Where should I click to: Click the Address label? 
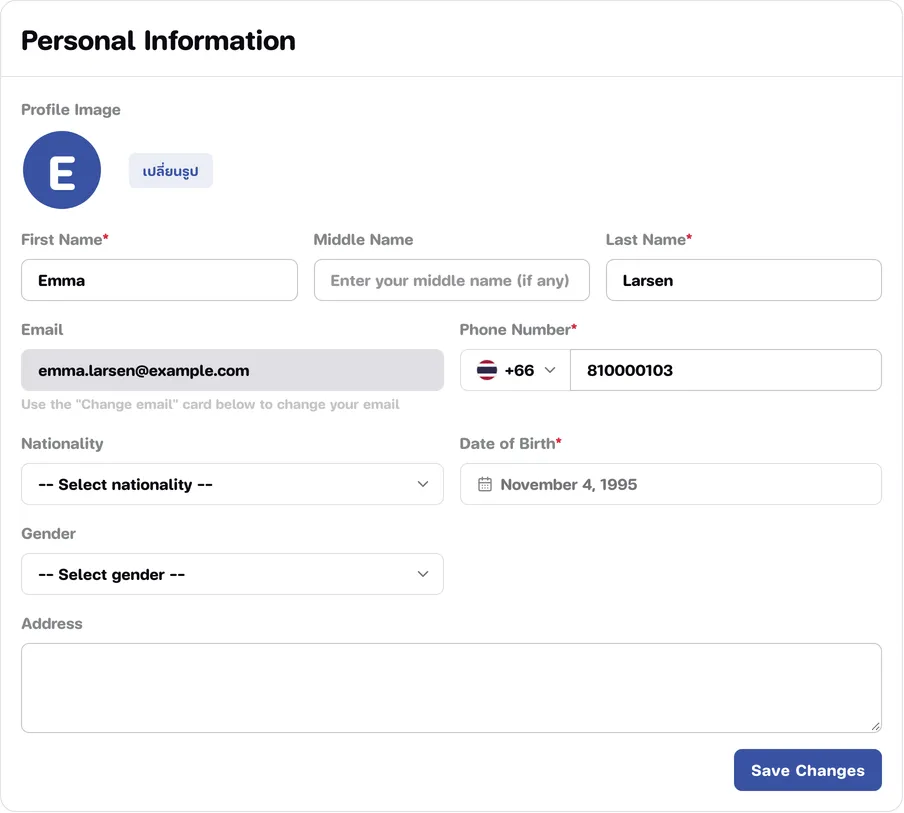pyautogui.click(x=52, y=624)
